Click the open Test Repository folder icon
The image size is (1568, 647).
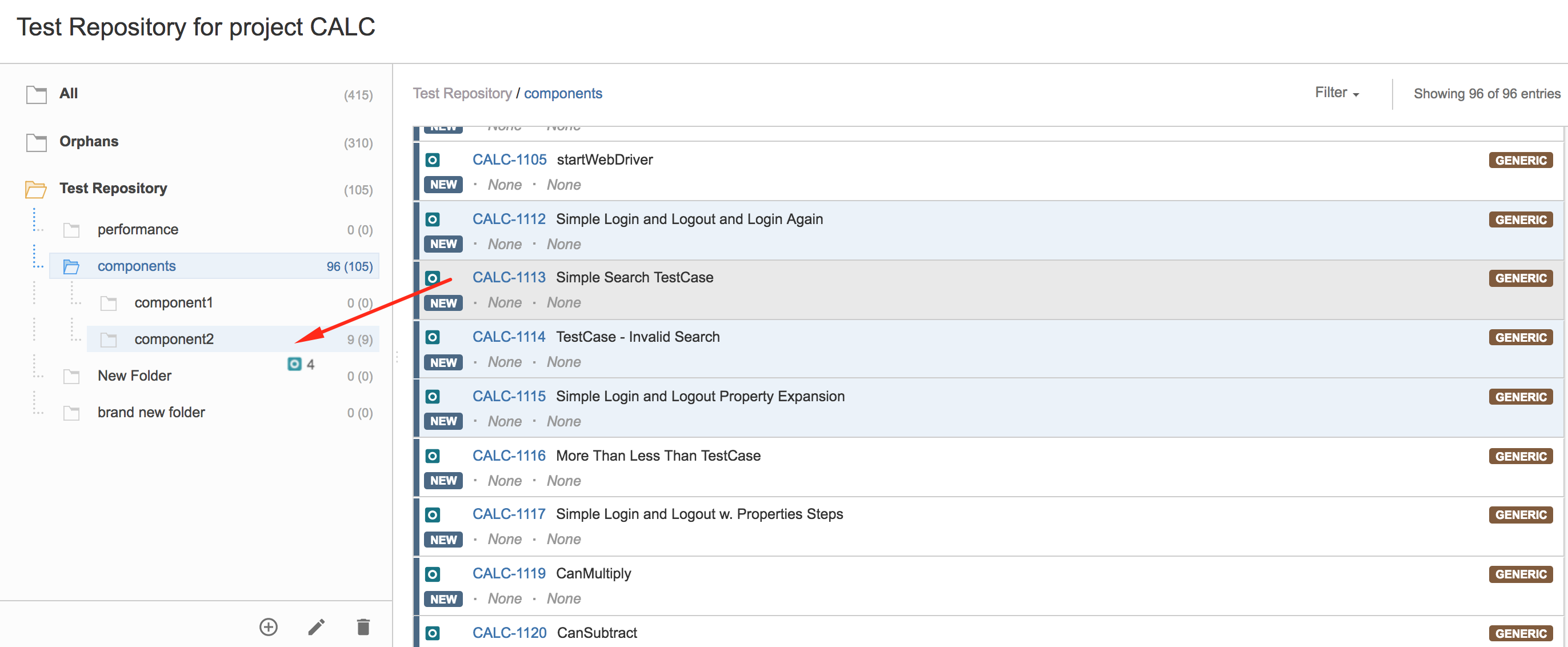pyautogui.click(x=36, y=189)
